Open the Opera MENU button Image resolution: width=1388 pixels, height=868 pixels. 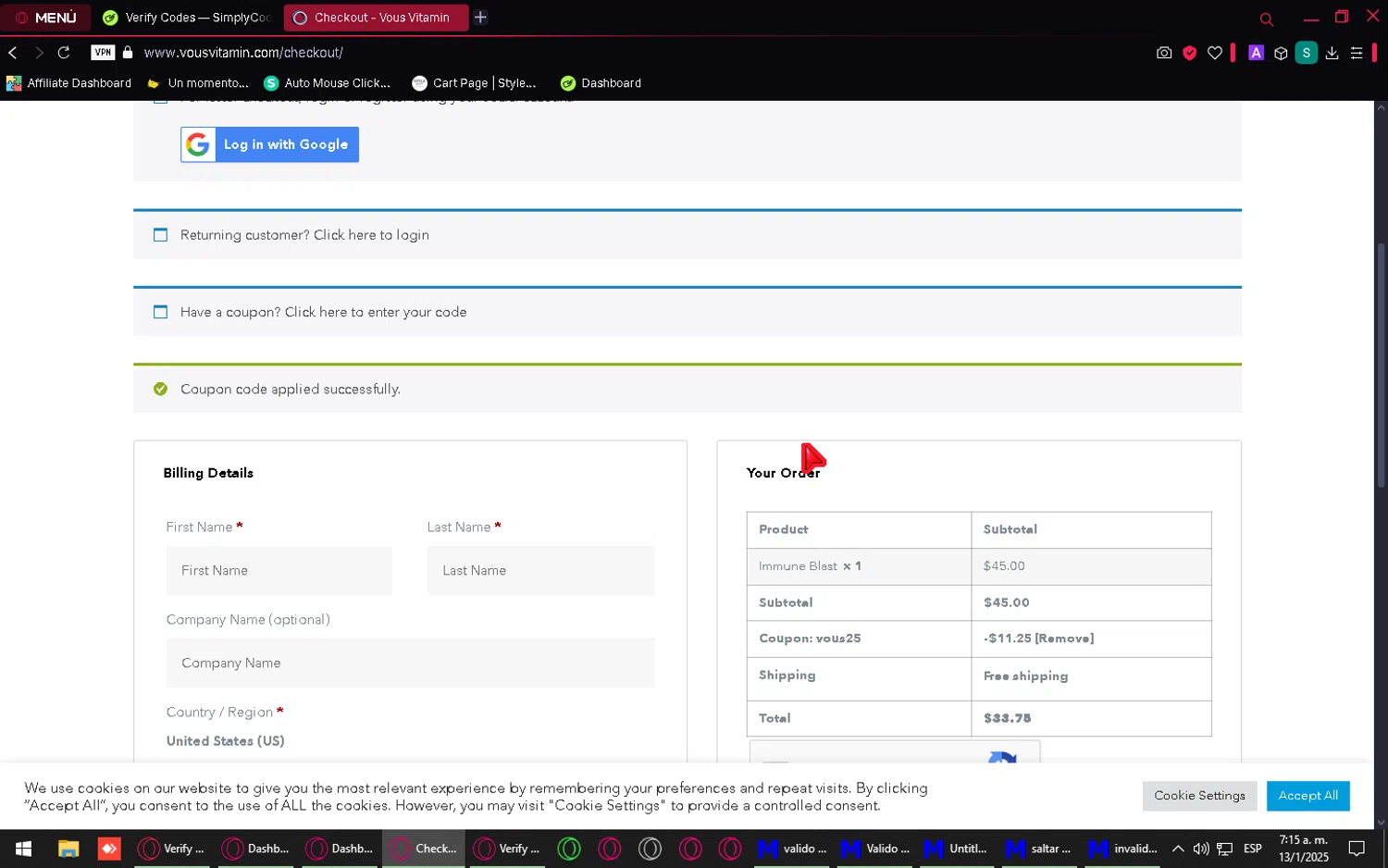point(45,18)
